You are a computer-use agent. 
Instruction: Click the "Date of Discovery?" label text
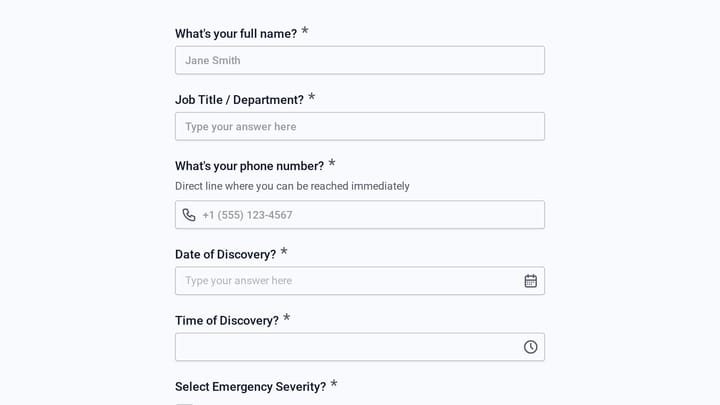[225, 254]
